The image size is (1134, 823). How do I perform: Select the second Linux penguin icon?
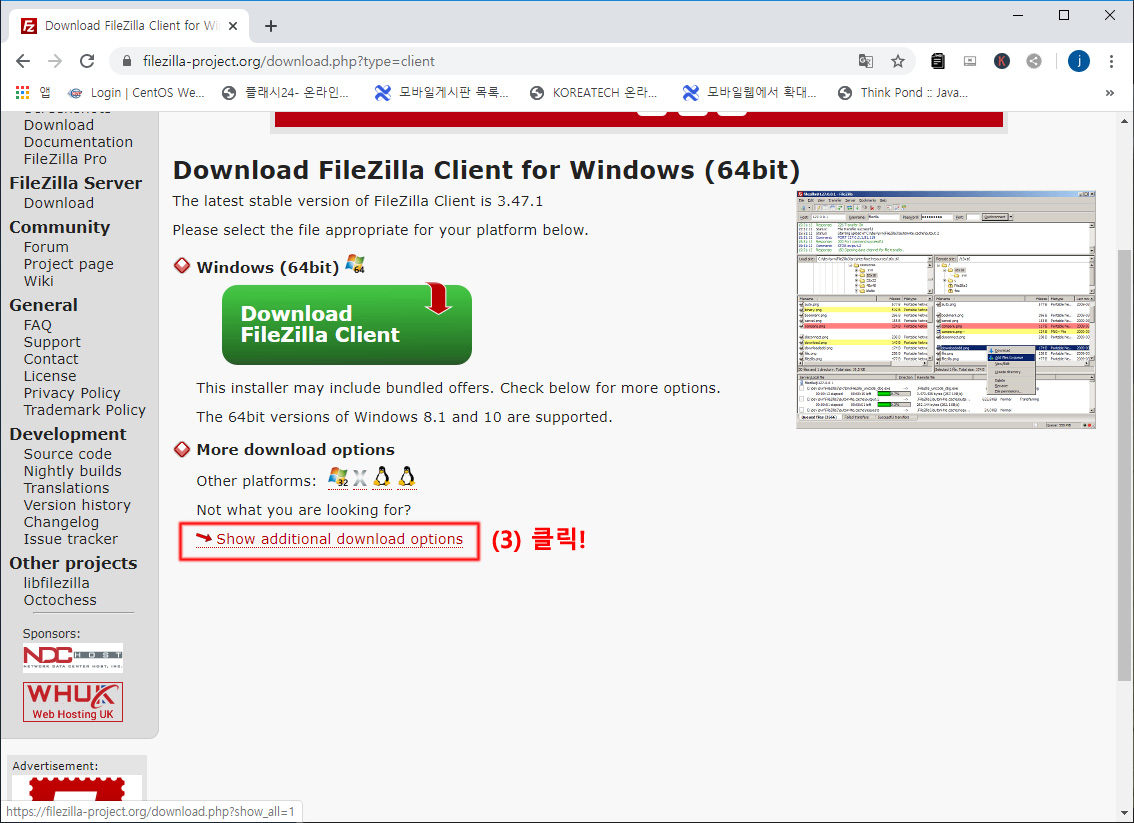(x=407, y=477)
